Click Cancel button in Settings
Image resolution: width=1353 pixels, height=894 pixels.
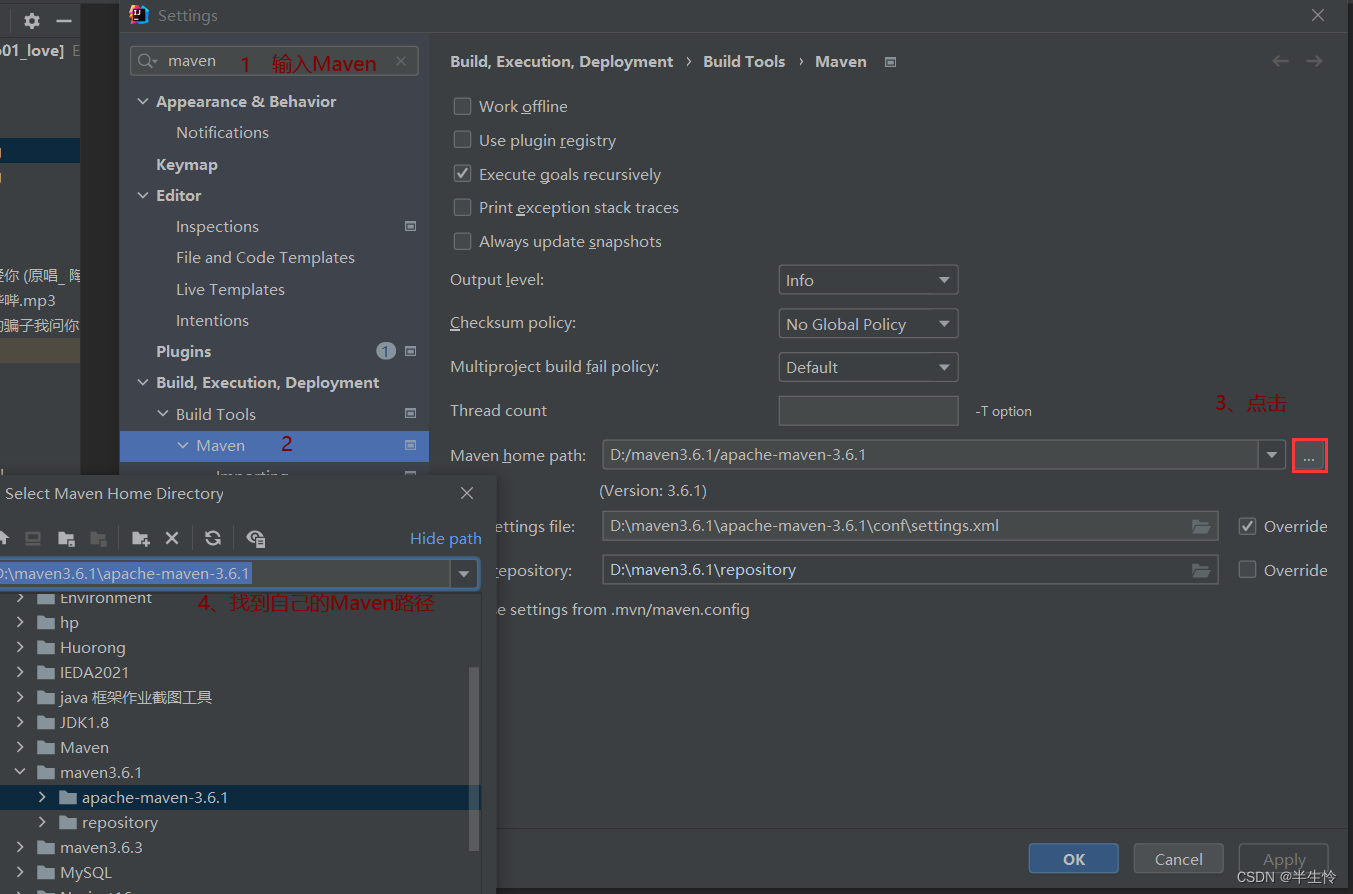click(1179, 859)
